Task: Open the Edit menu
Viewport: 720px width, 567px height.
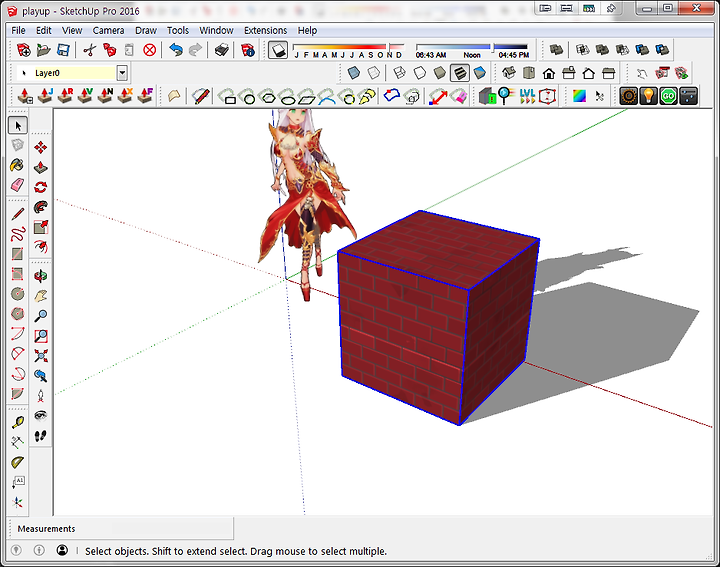Action: [44, 30]
